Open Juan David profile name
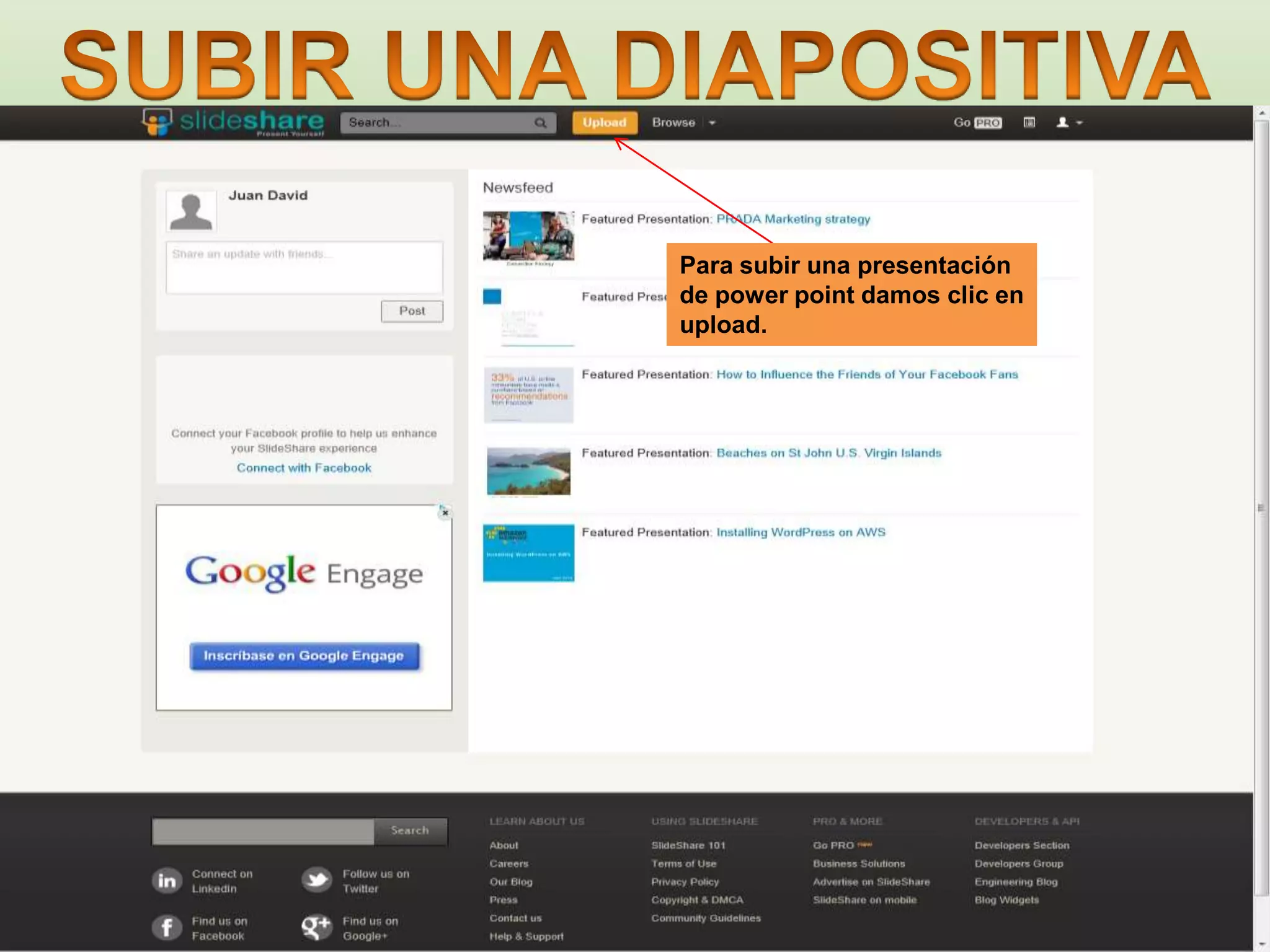Screen dimensions: 1270x952 (268, 195)
